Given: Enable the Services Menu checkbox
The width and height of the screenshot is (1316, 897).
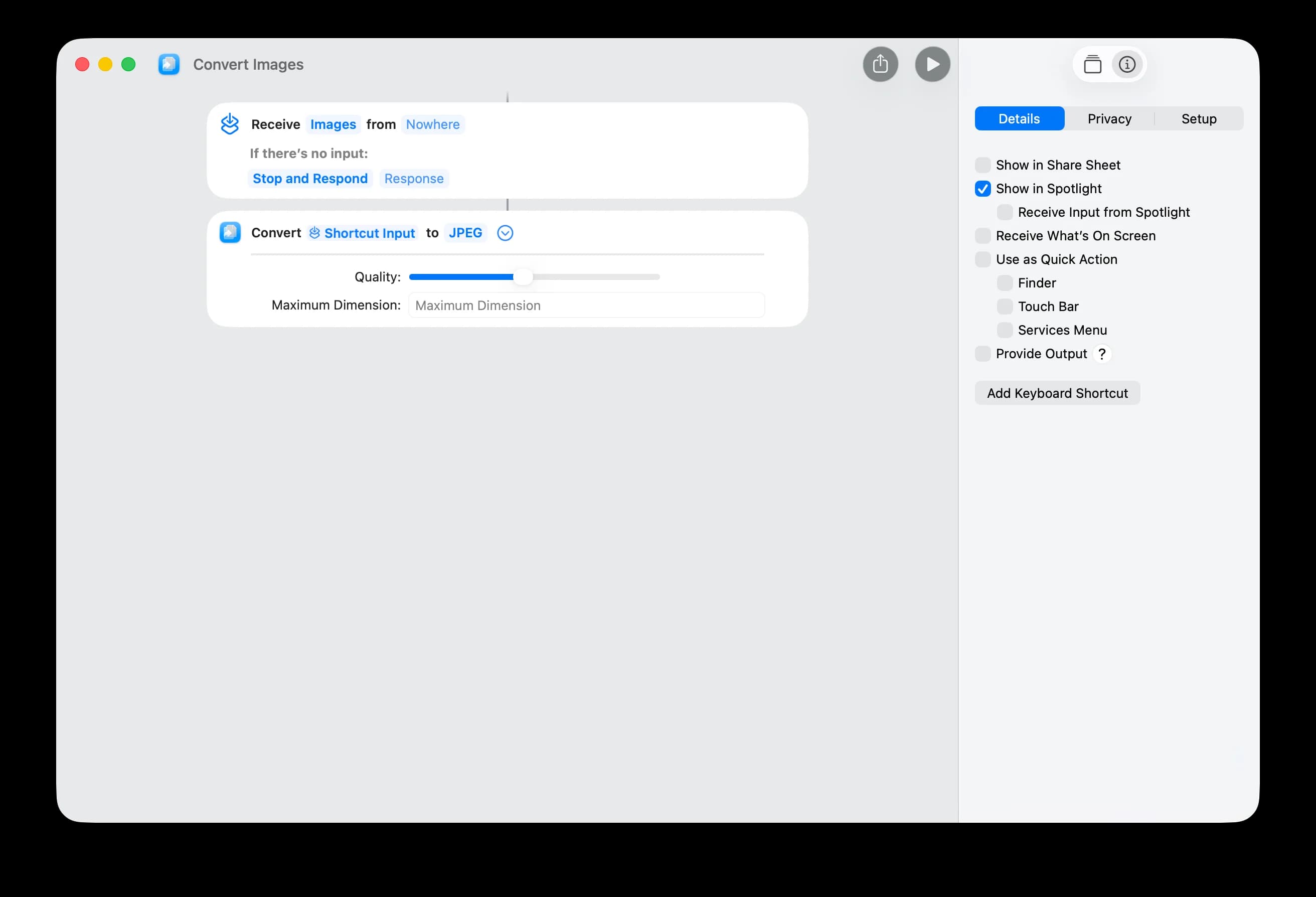Looking at the screenshot, I should coord(1005,330).
